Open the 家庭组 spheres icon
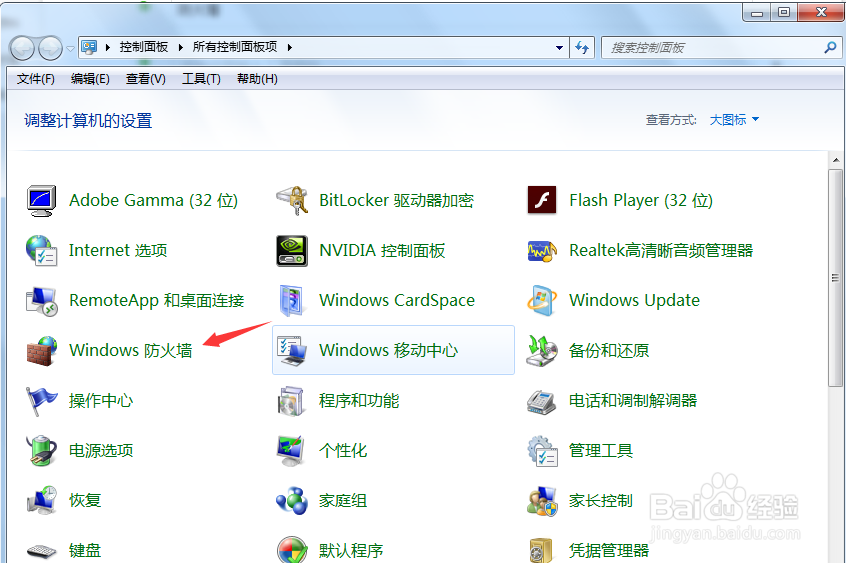The image size is (846, 563). [292, 501]
